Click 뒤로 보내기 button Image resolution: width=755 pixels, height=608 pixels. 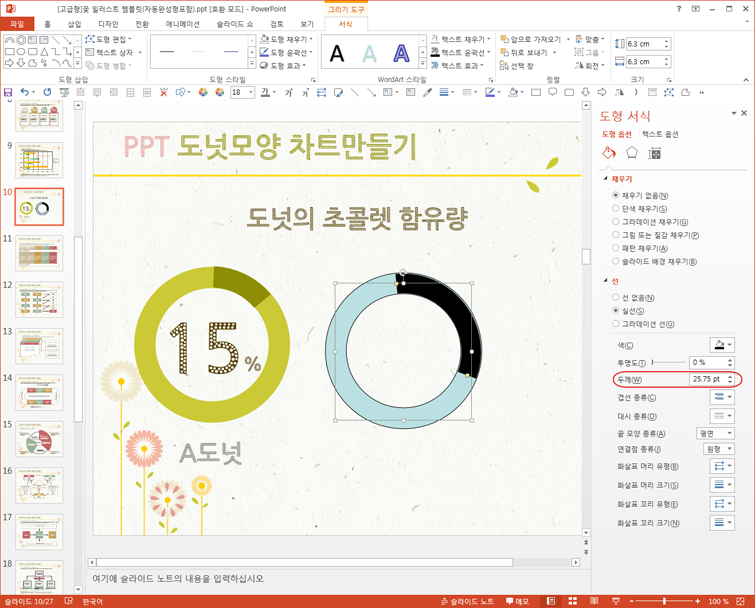click(528, 52)
